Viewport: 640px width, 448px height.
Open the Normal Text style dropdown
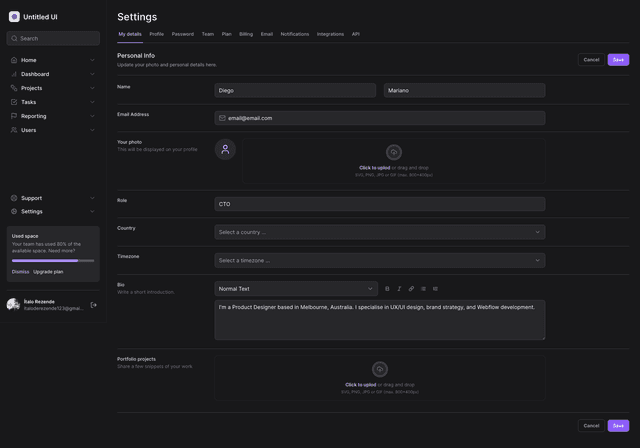pyautogui.click(x=296, y=289)
